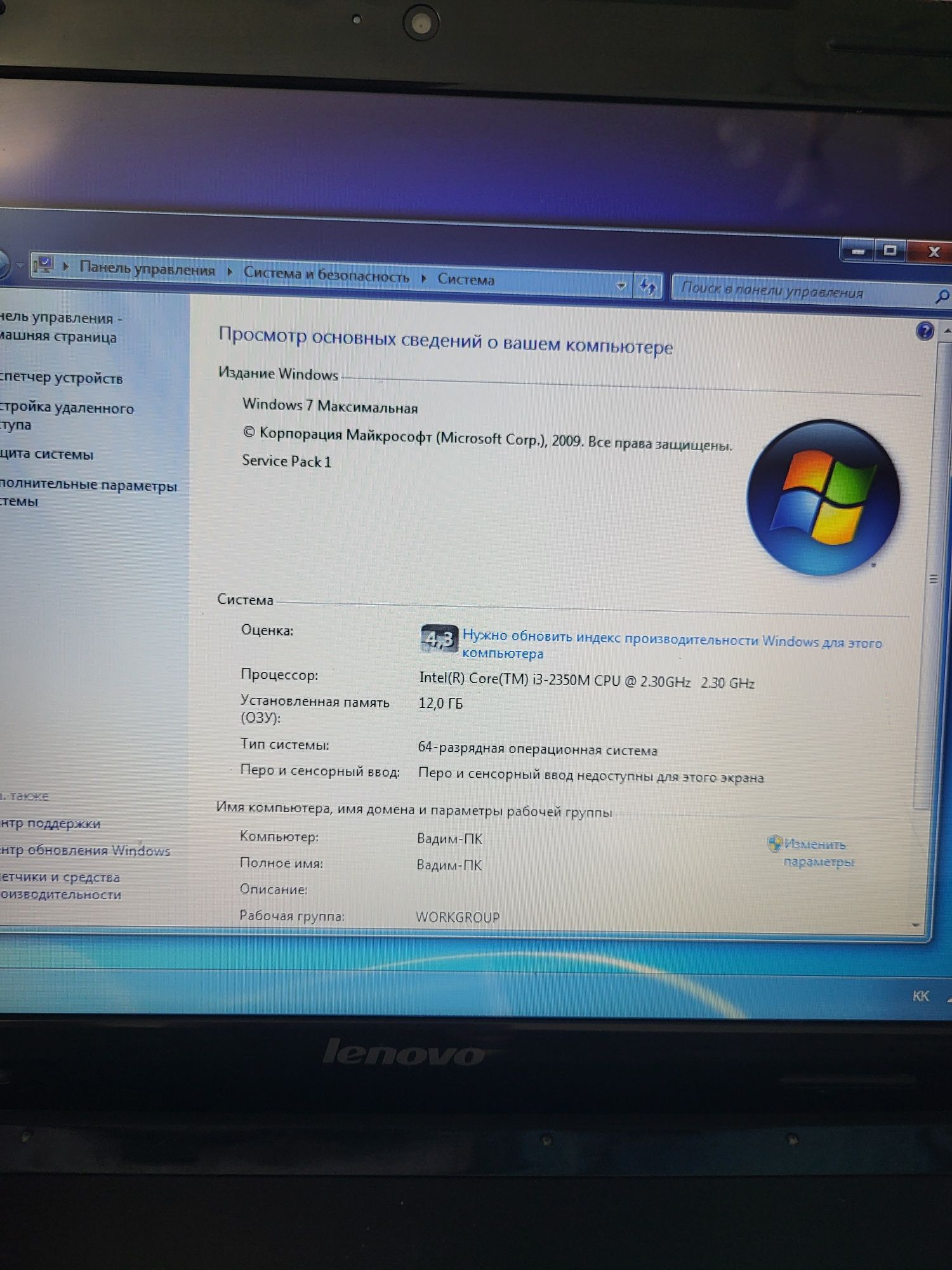Click the vertical scrollbar thumb
The image size is (952, 1270).
tap(933, 578)
